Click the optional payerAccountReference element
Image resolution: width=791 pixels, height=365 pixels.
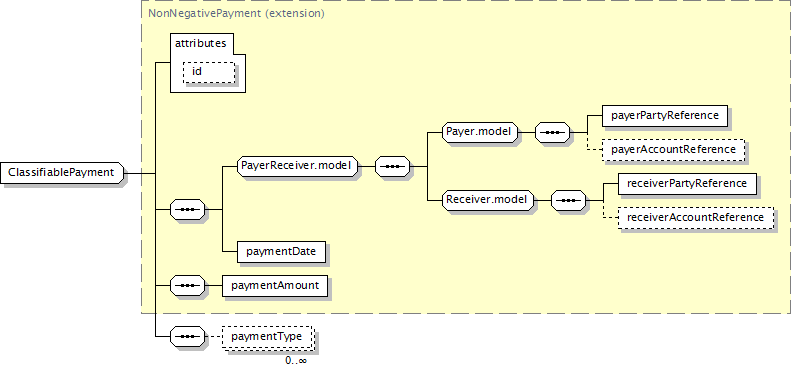(673, 150)
